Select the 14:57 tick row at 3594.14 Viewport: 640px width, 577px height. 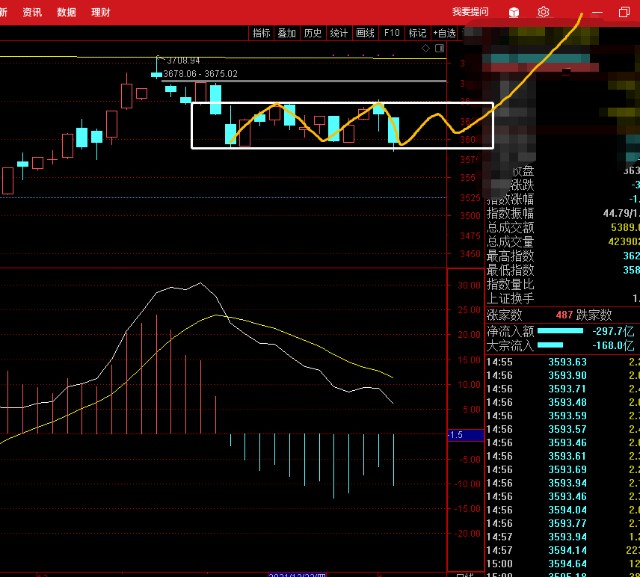pyautogui.click(x=563, y=550)
